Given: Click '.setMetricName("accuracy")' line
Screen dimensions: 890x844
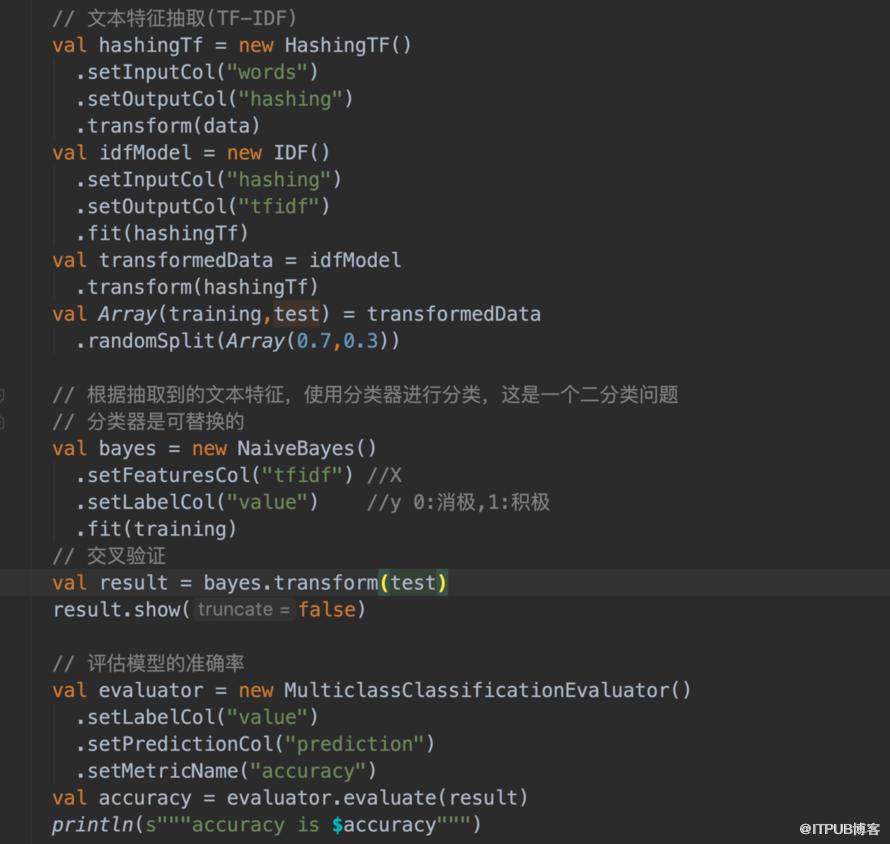Looking at the screenshot, I should point(226,771).
